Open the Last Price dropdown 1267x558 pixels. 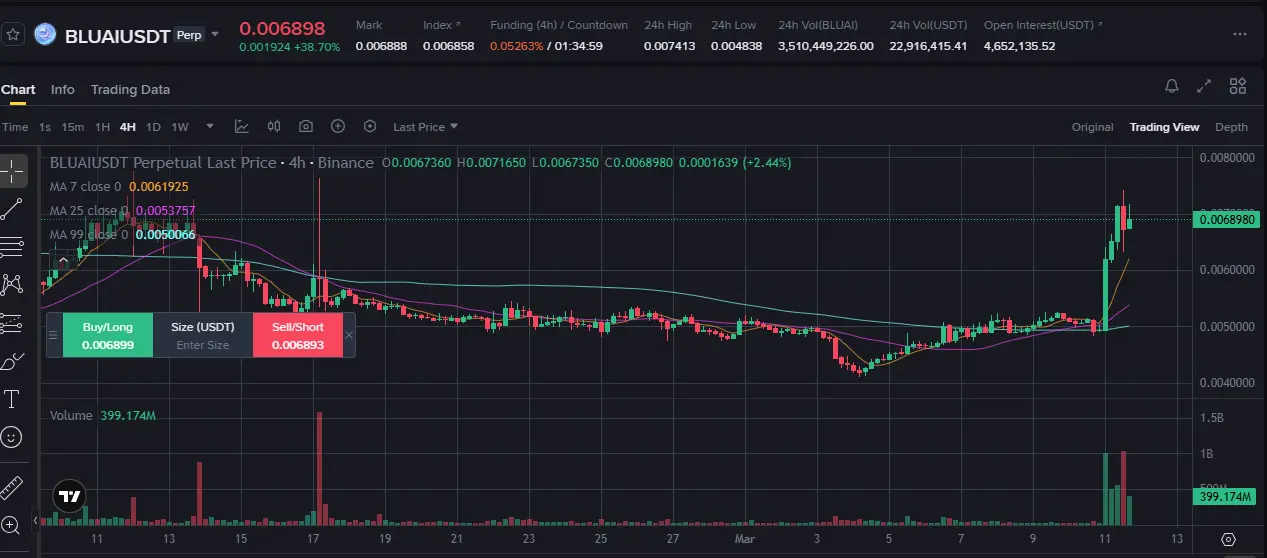click(425, 127)
